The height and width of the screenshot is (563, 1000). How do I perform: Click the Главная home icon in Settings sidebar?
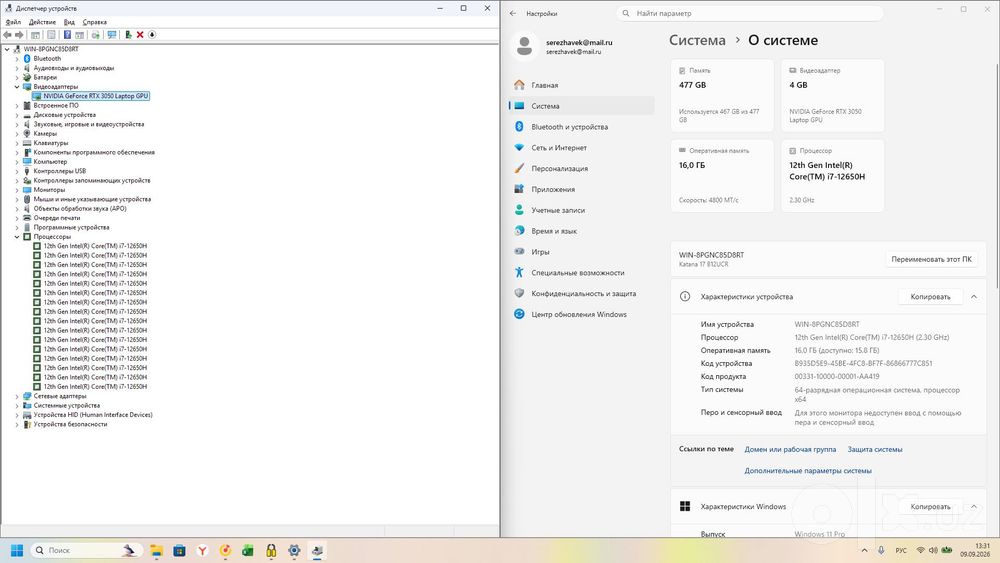point(519,85)
